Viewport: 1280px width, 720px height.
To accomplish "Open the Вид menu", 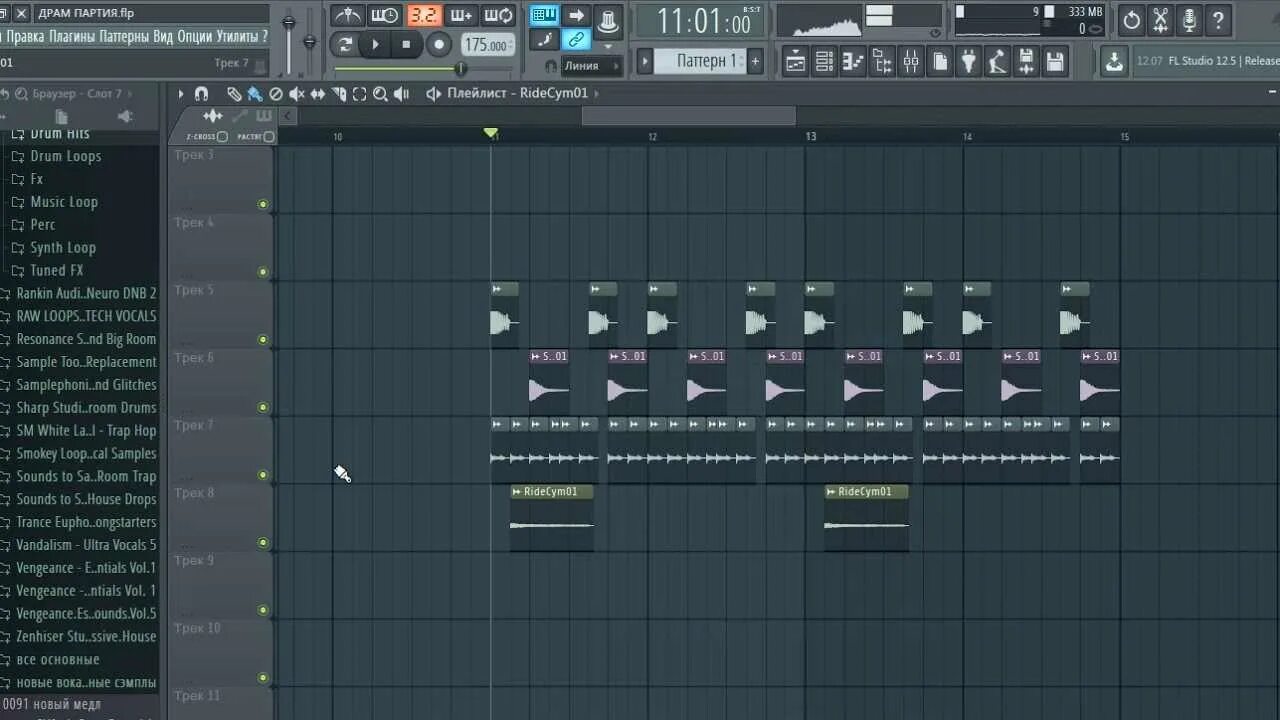I will point(163,37).
